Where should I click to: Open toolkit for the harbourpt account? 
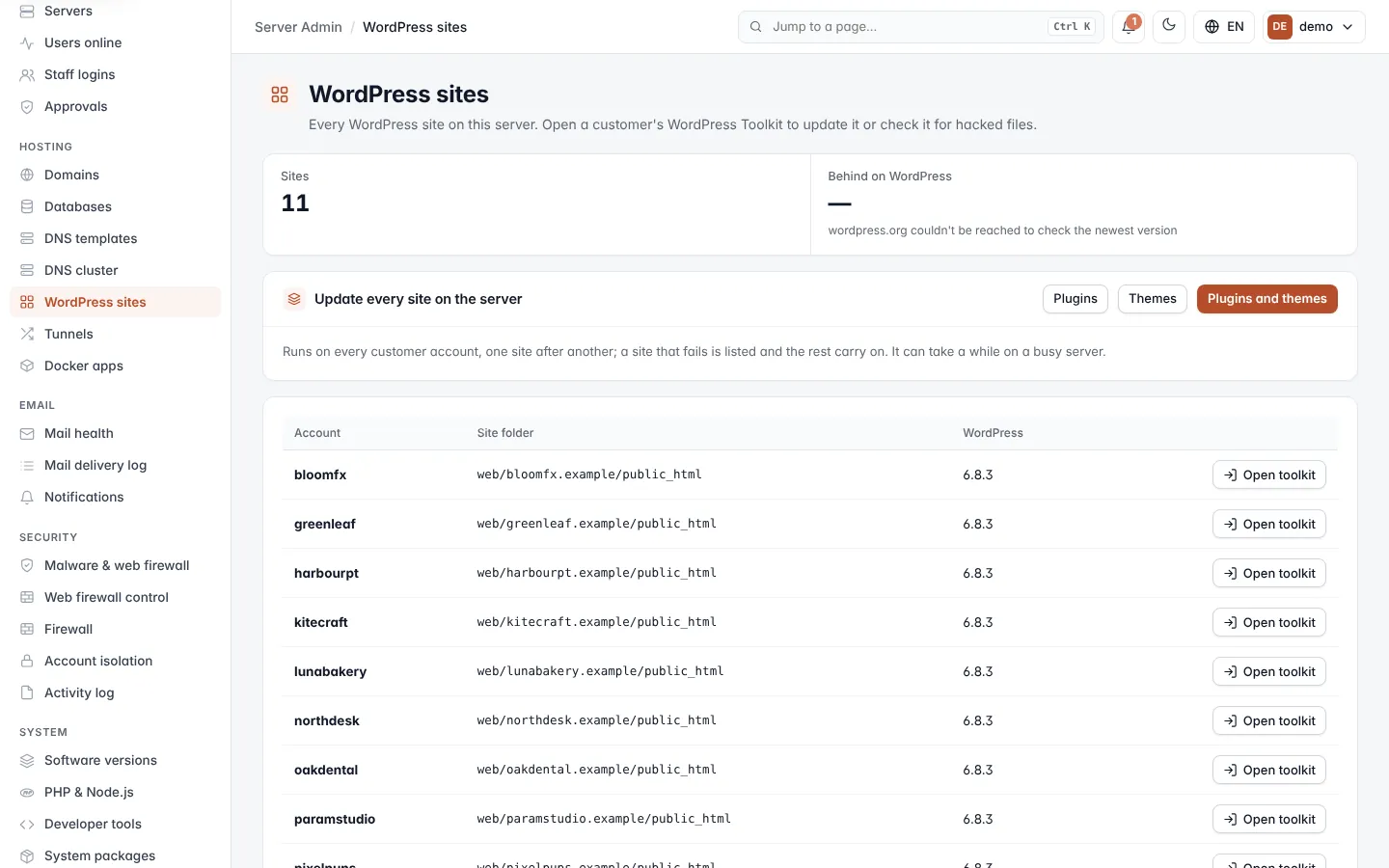click(x=1269, y=573)
